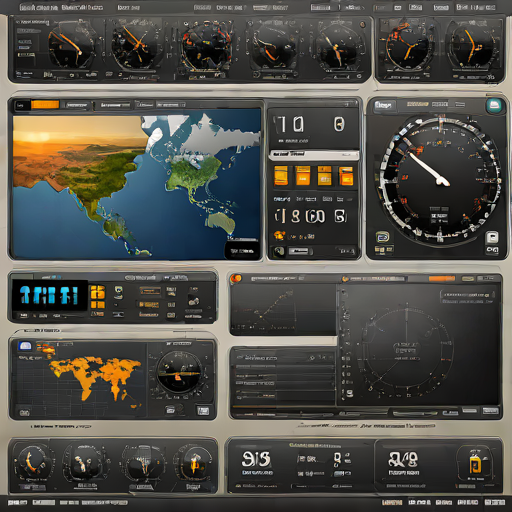Click the black button at the satellite map's bottom corner
The height and width of the screenshot is (512, 512).
[242, 251]
